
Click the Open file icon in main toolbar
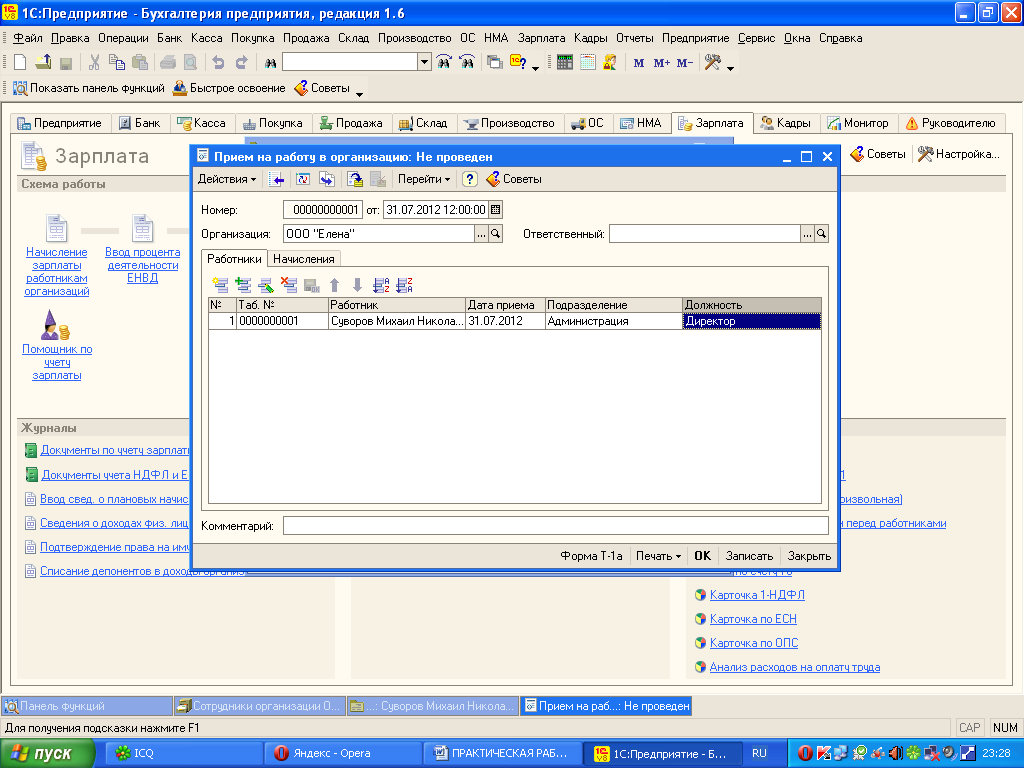[43, 63]
